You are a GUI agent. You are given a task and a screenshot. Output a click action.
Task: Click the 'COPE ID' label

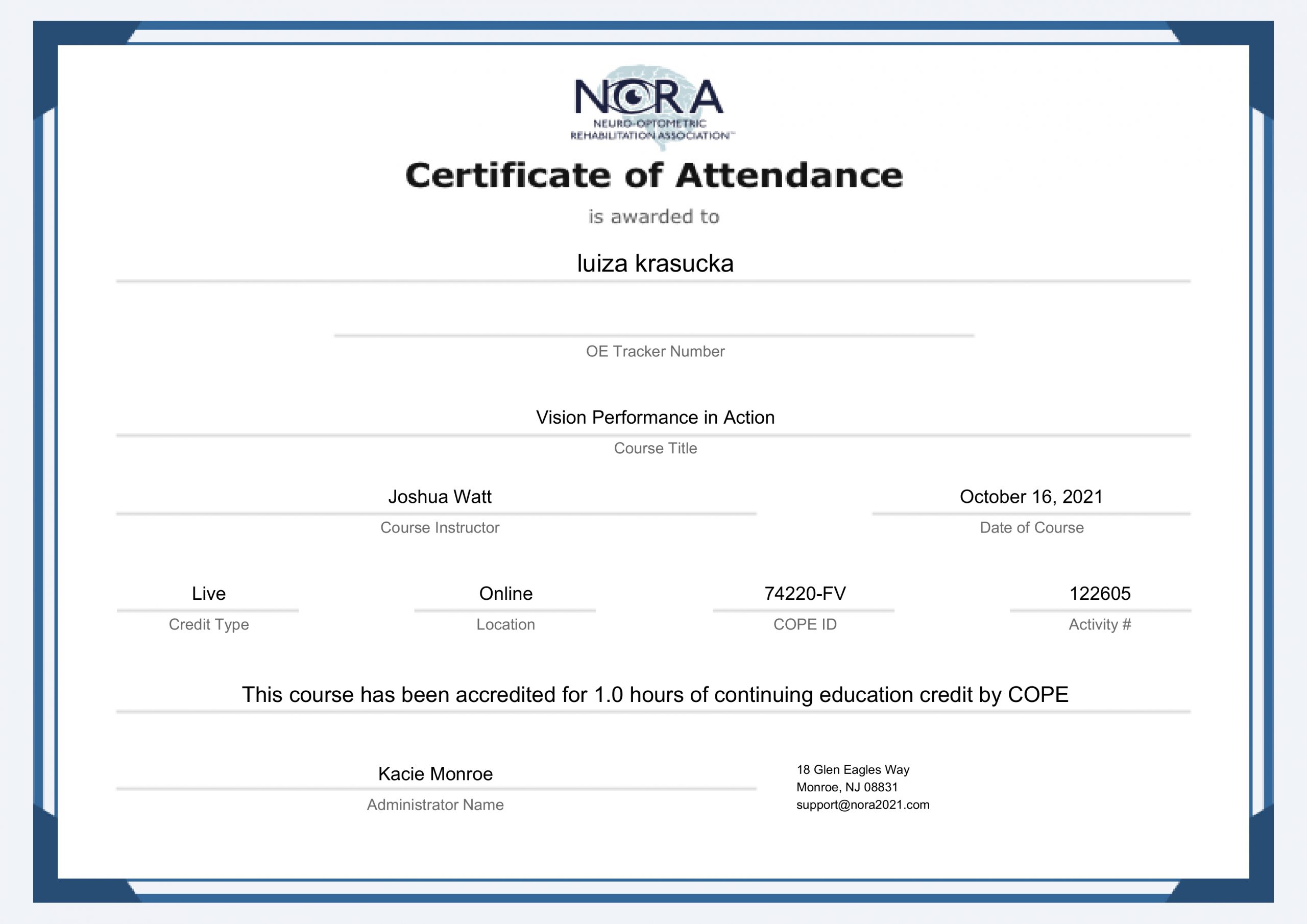pyautogui.click(x=804, y=624)
